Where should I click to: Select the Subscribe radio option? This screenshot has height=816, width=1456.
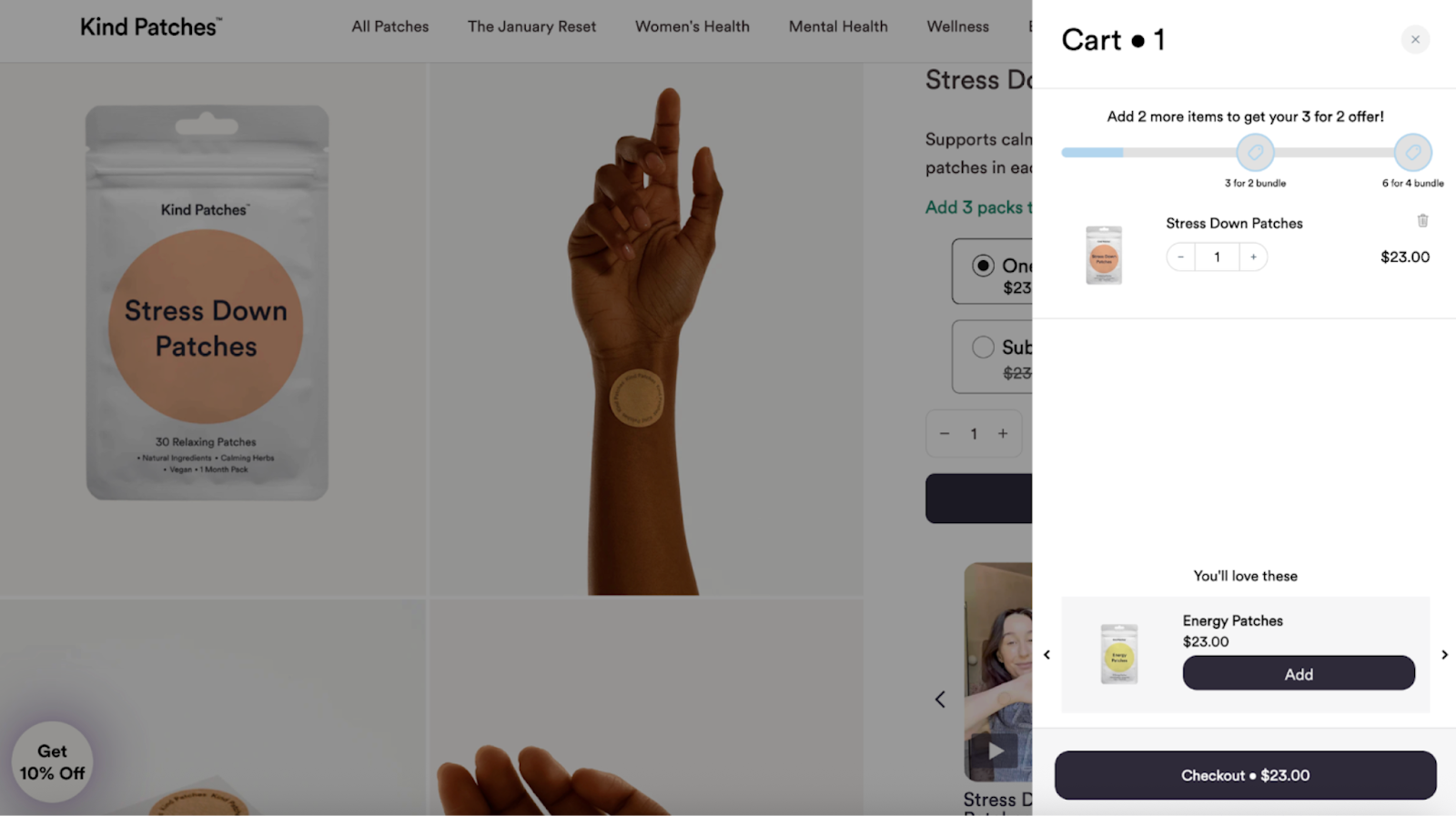point(983,347)
